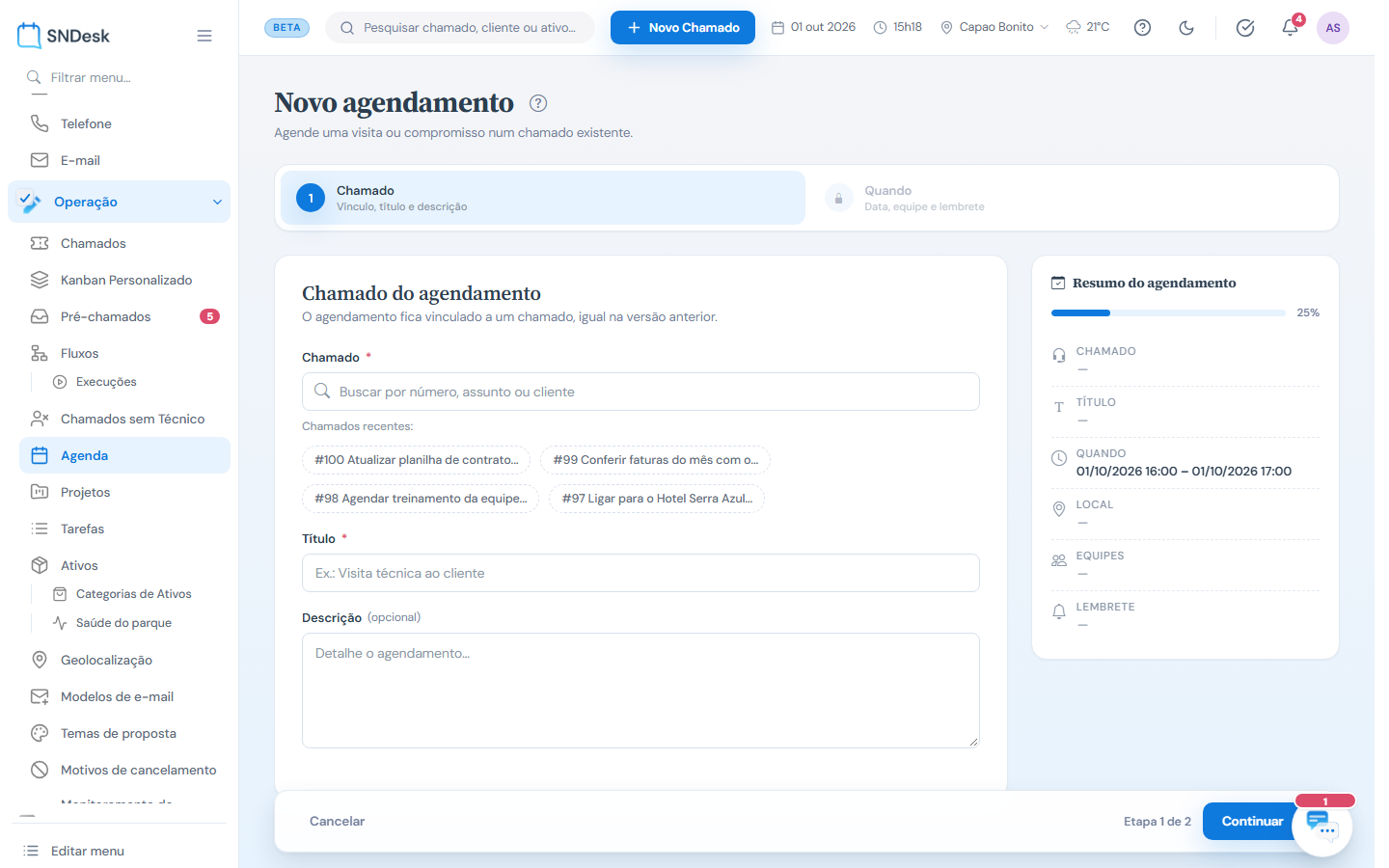The width and height of the screenshot is (1389, 868).
Task: Open Pré-chamados with 5 pending
Action: click(120, 316)
